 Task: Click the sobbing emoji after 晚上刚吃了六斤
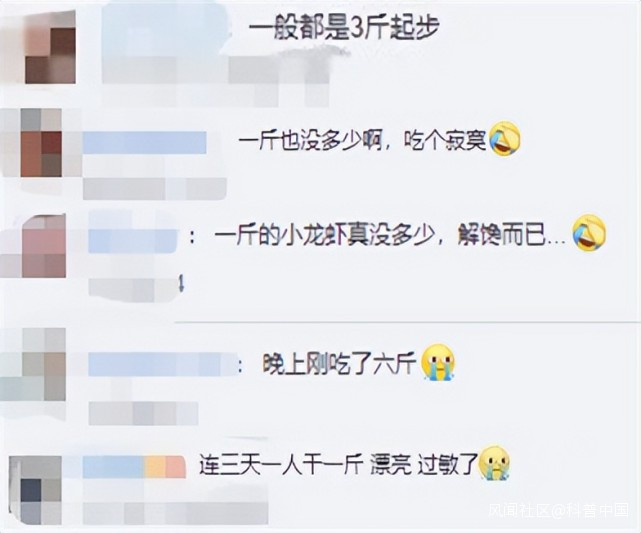(x=439, y=363)
